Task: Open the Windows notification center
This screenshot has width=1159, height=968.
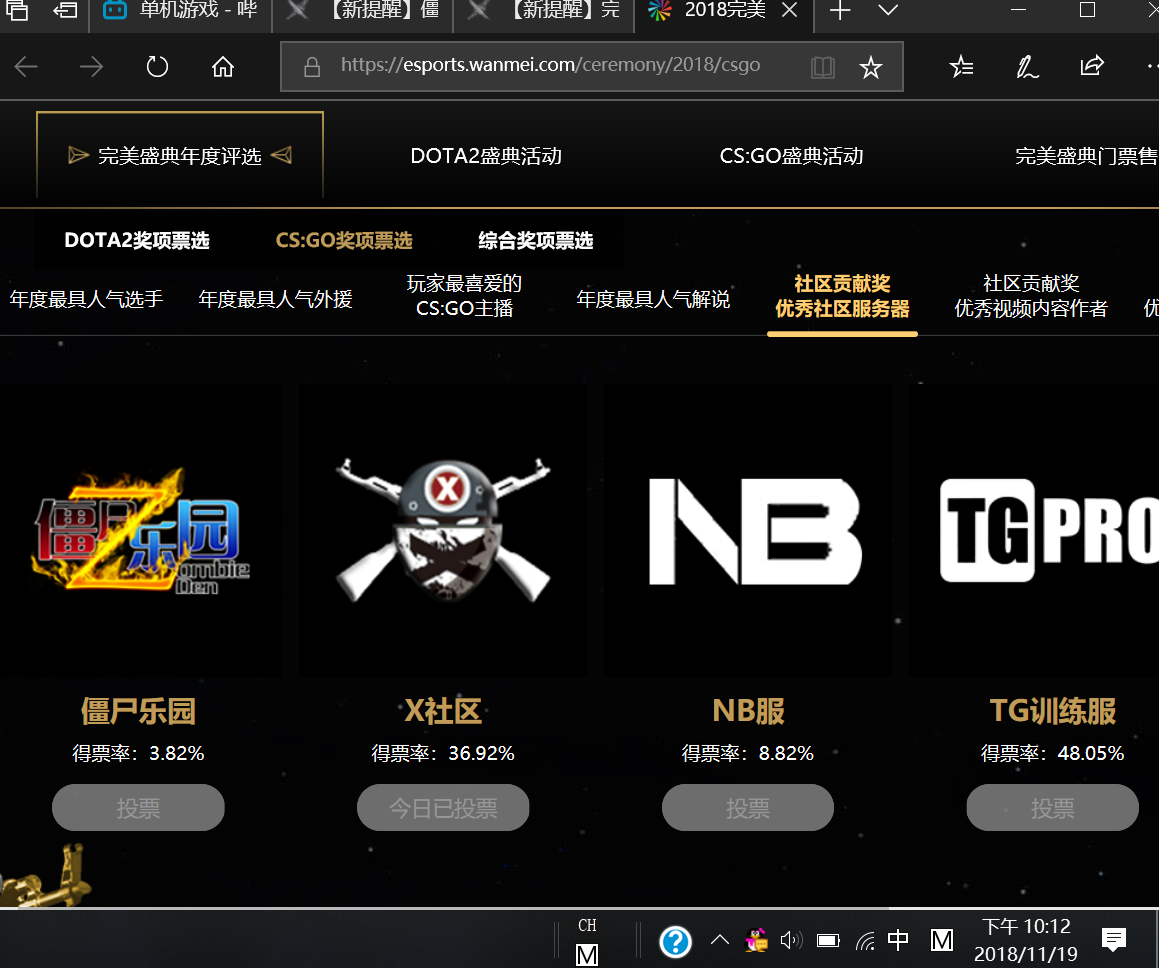Action: 1114,940
